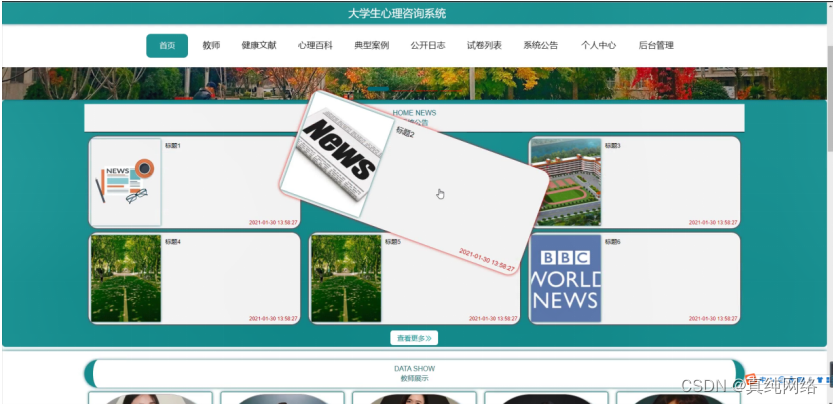Click the 大学生心理咨询系统 site title
The image size is (833, 404).
[x=397, y=14]
